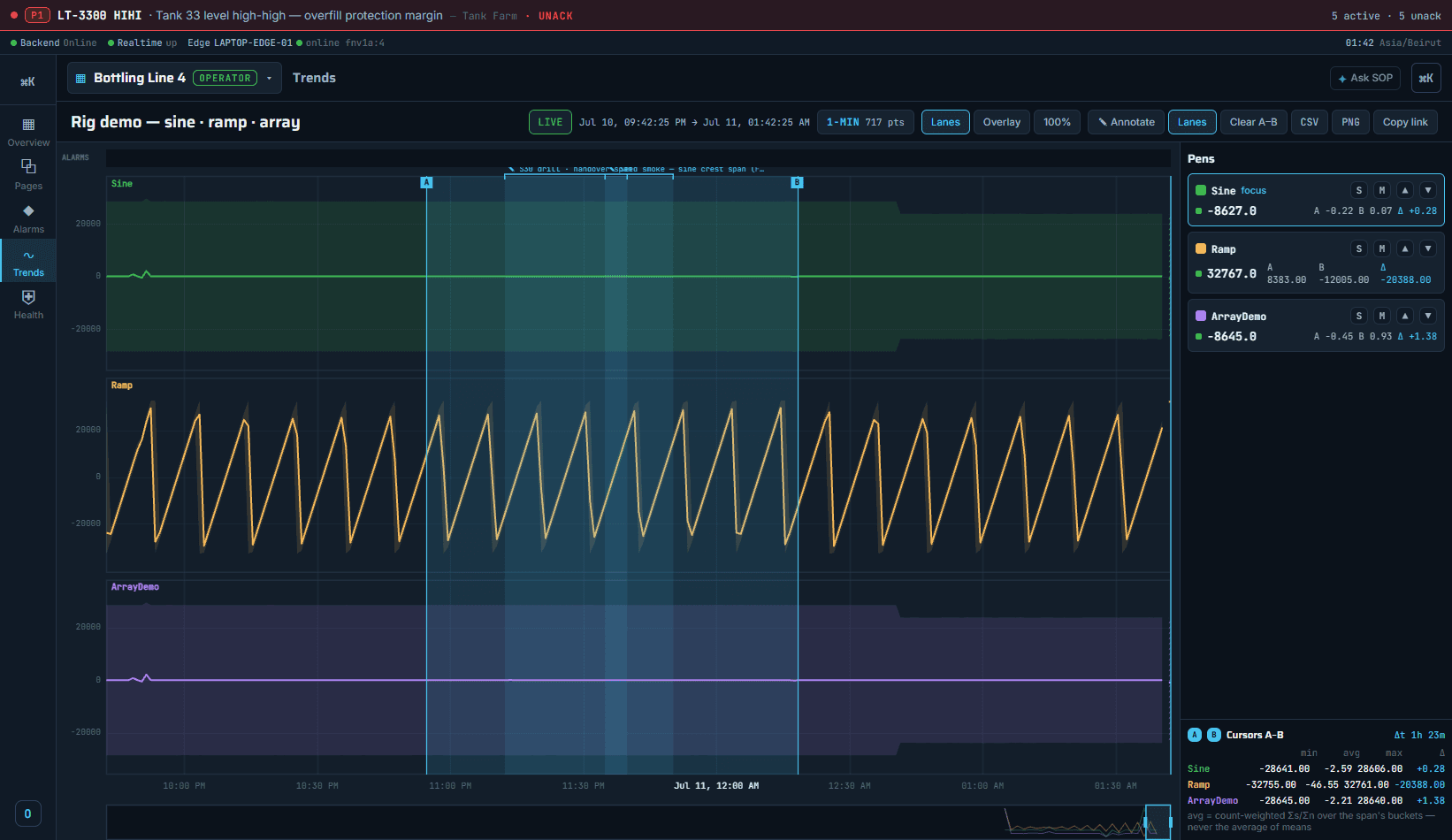Export trend as CSV
Viewport: 1452px width, 840px height.
(1309, 122)
